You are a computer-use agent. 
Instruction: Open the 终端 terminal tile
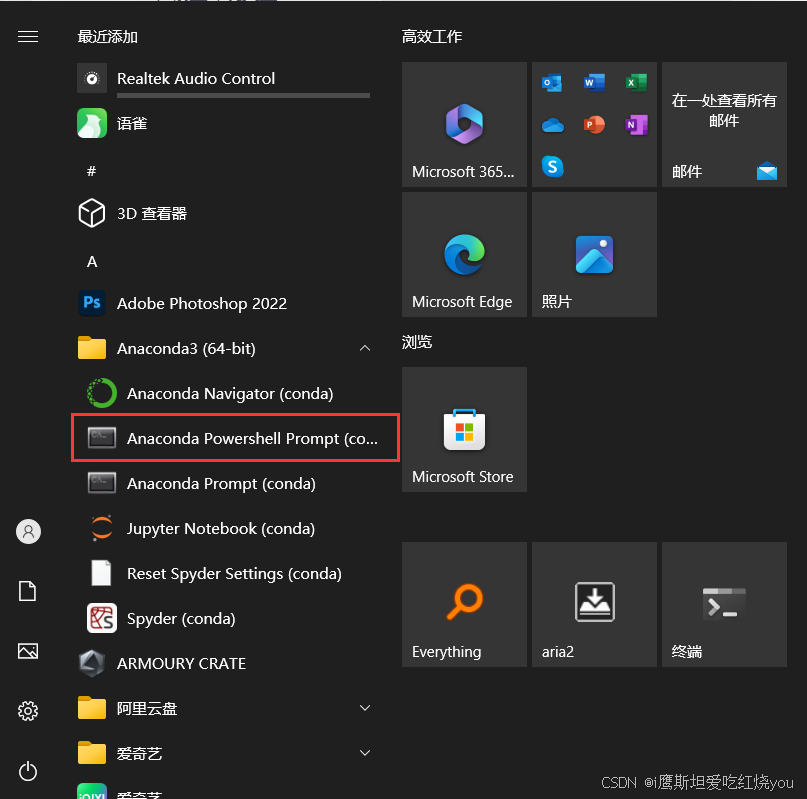coord(724,604)
